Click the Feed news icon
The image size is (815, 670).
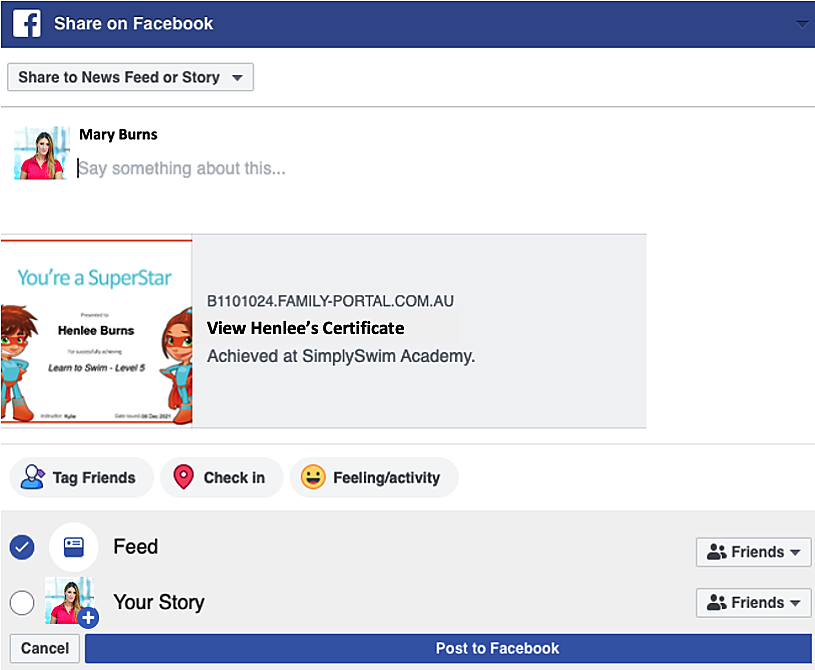[74, 547]
